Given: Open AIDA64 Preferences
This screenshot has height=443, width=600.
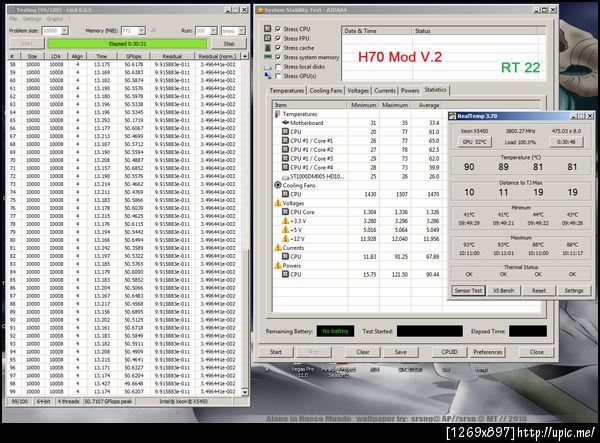Looking at the screenshot, I should coord(488,352).
